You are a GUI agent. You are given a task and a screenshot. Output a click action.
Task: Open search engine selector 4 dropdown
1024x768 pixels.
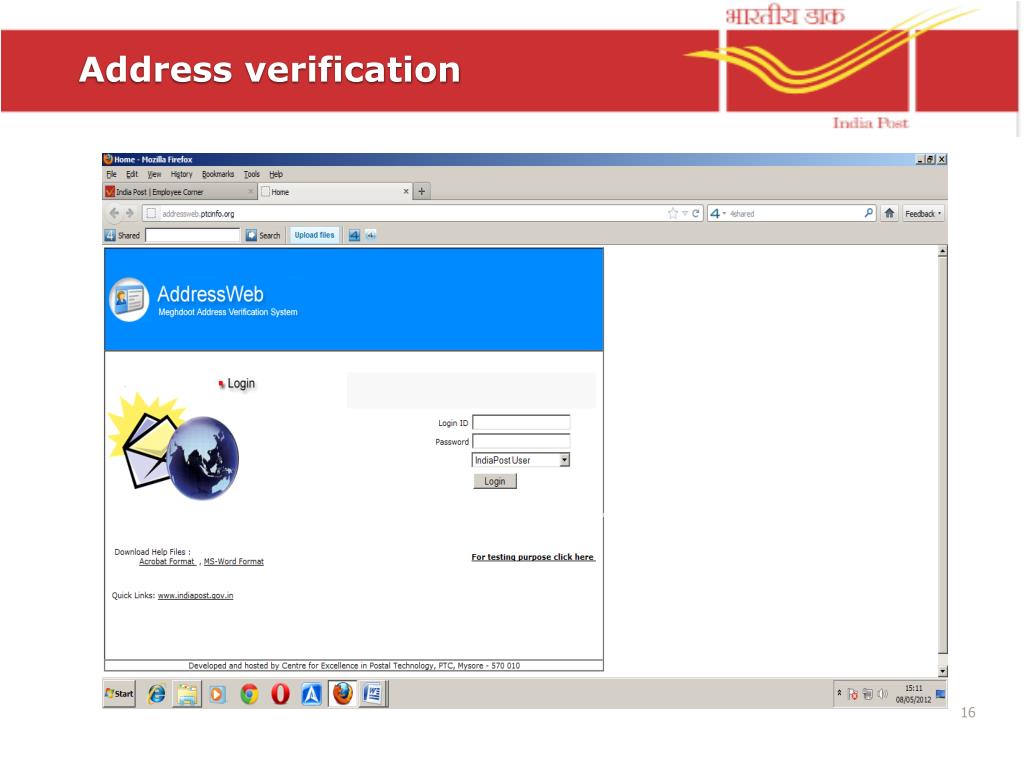[718, 214]
